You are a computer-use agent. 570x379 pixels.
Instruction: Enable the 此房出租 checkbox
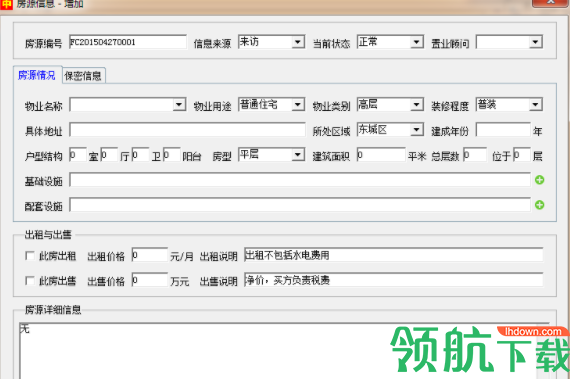pyautogui.click(x=29, y=256)
